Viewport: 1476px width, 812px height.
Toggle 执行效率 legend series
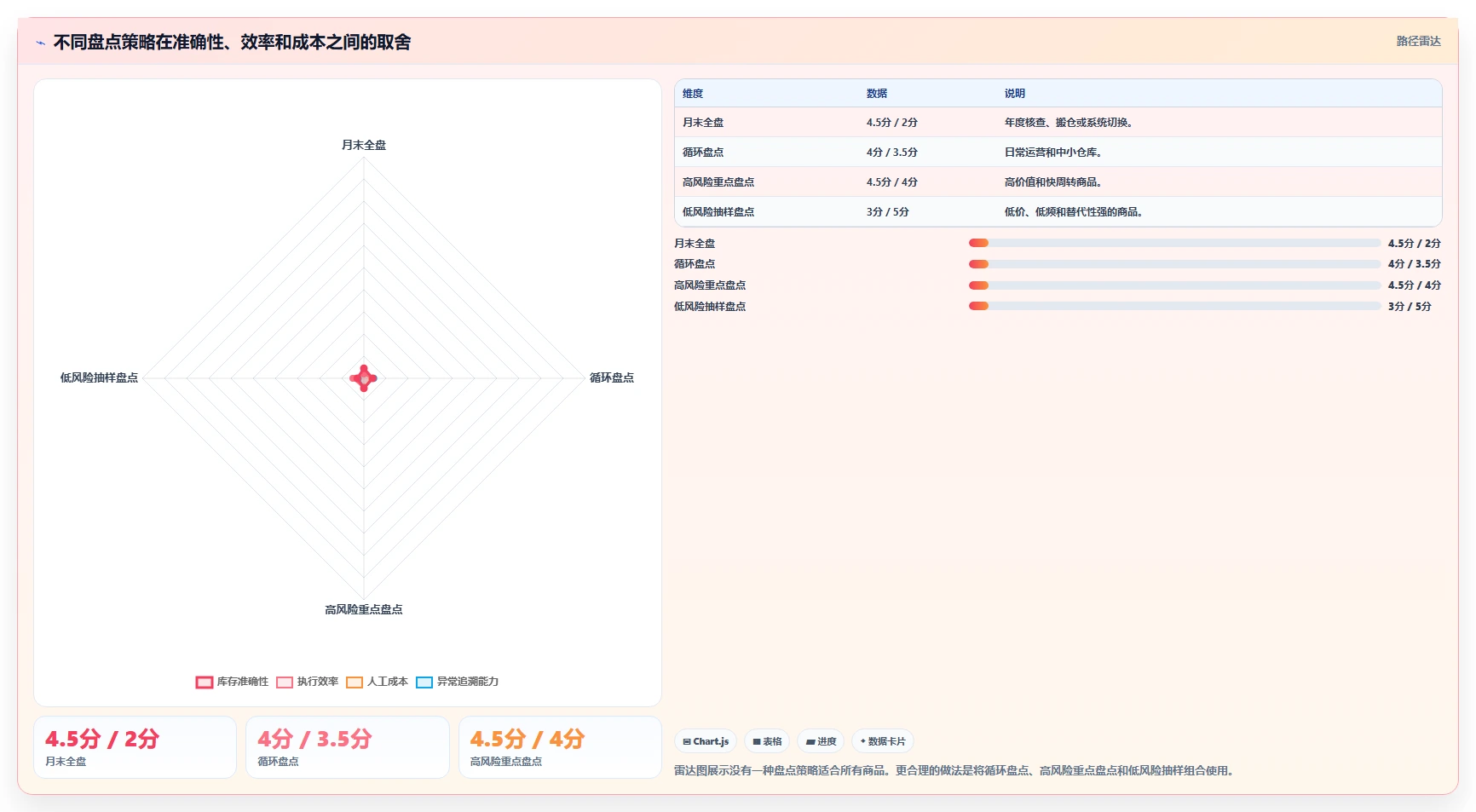(x=308, y=682)
